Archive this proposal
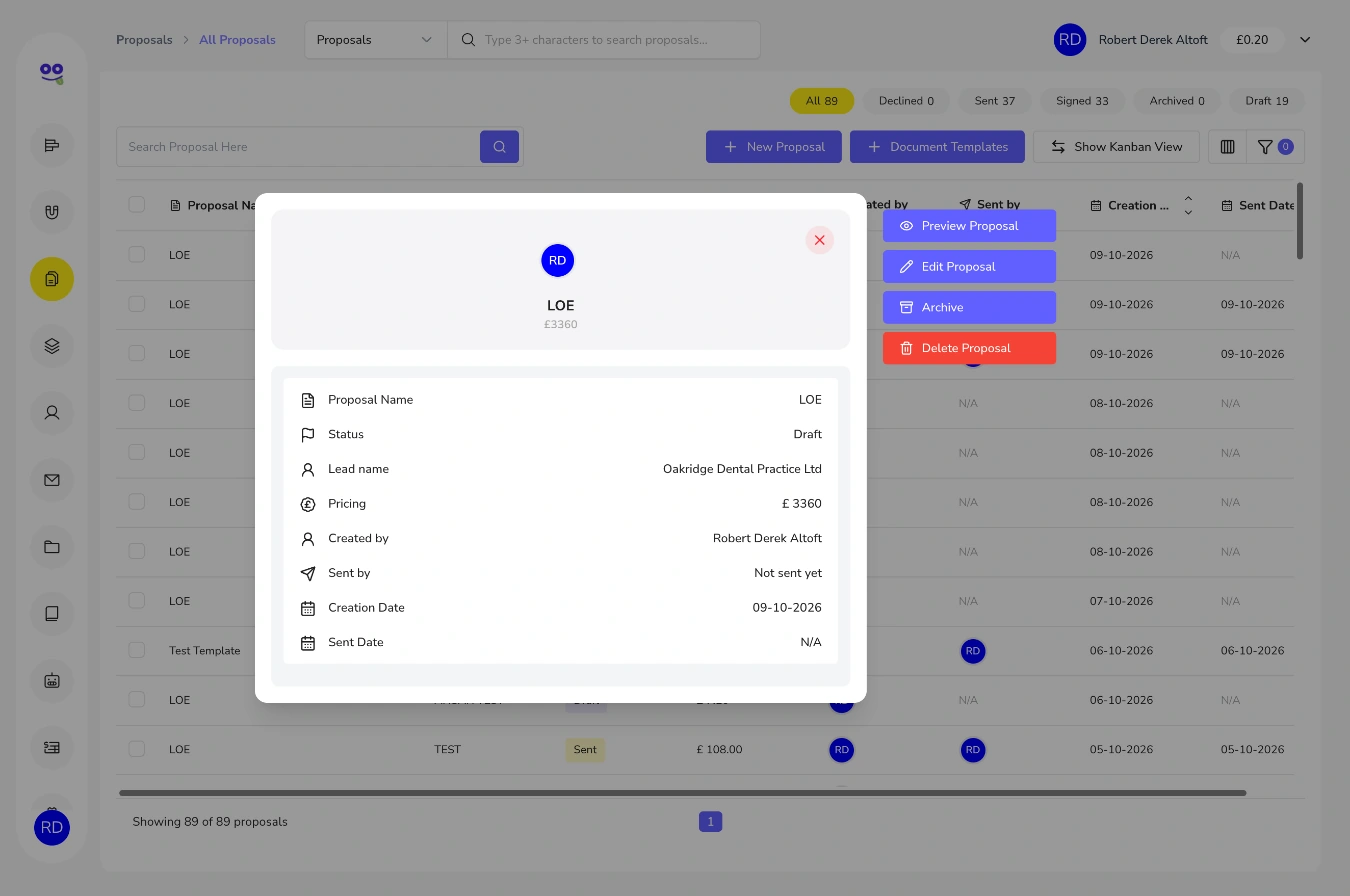Viewport: 1350px width, 896px height. (969, 308)
